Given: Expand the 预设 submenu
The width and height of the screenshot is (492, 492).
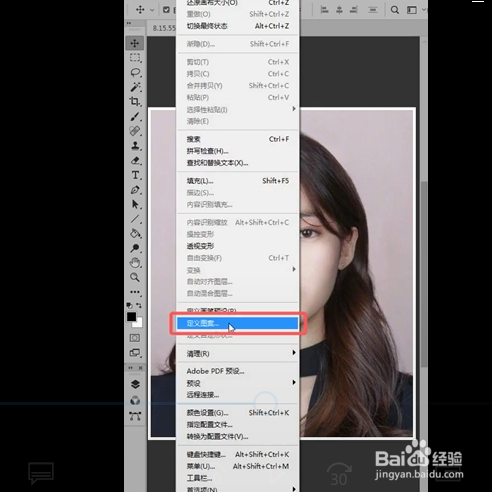Looking at the screenshot, I should 237,383.
